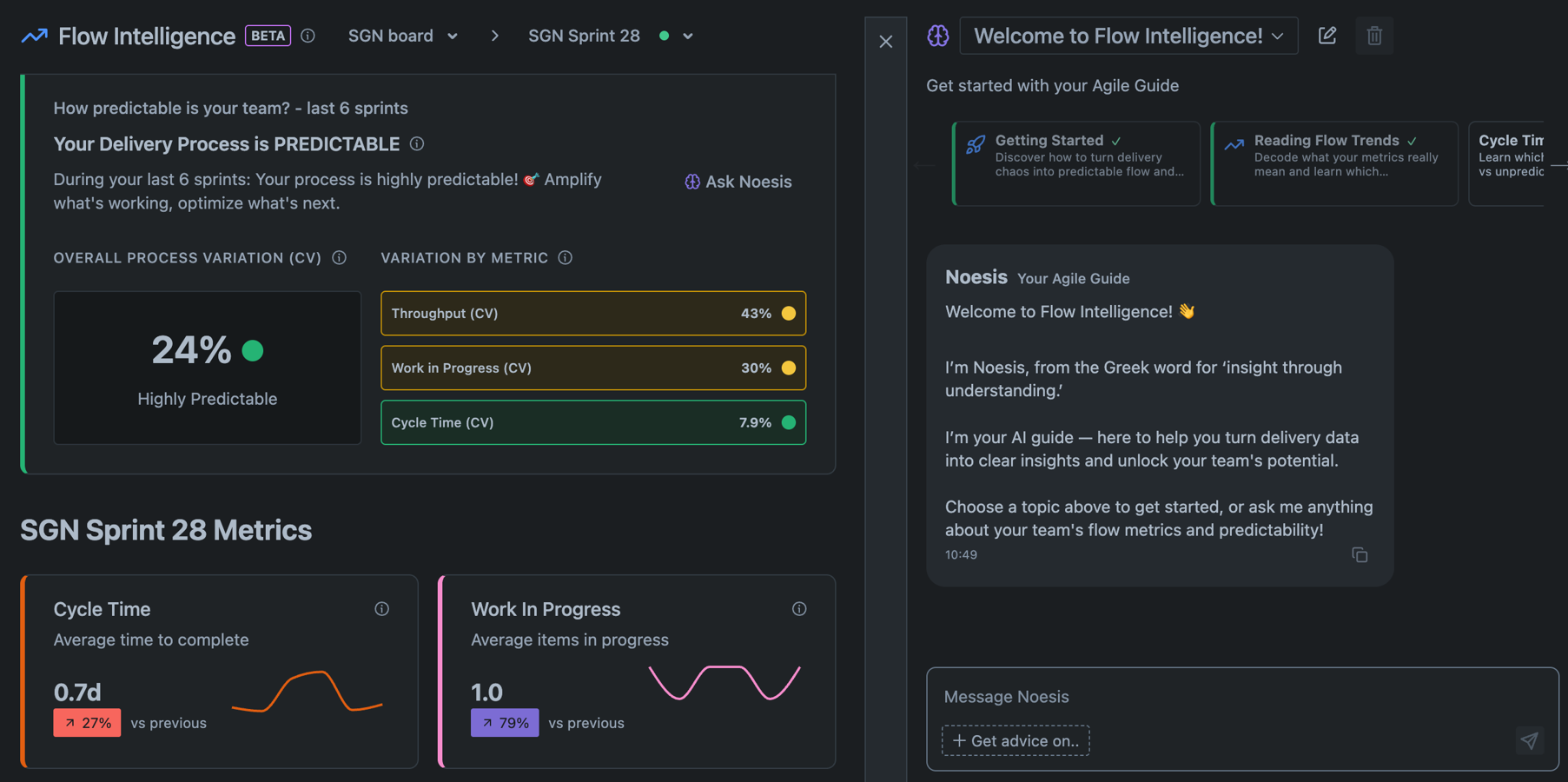The image size is (1568, 782).
Task: Show the Variation by Metric info tooltip
Action: click(566, 258)
